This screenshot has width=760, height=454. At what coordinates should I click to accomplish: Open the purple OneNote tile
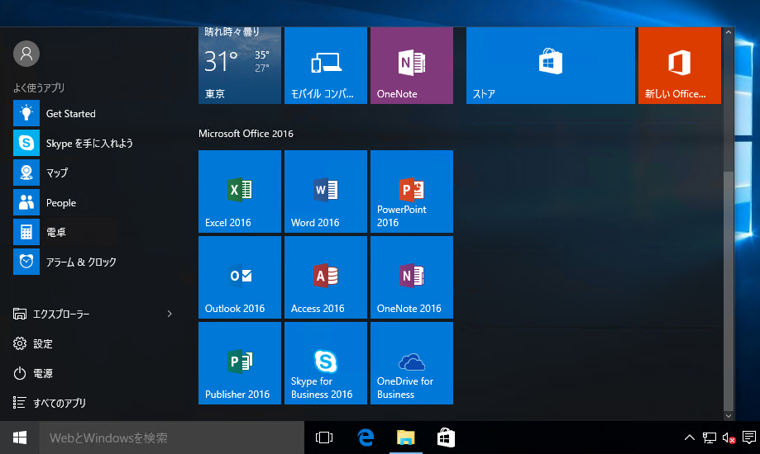click(412, 65)
